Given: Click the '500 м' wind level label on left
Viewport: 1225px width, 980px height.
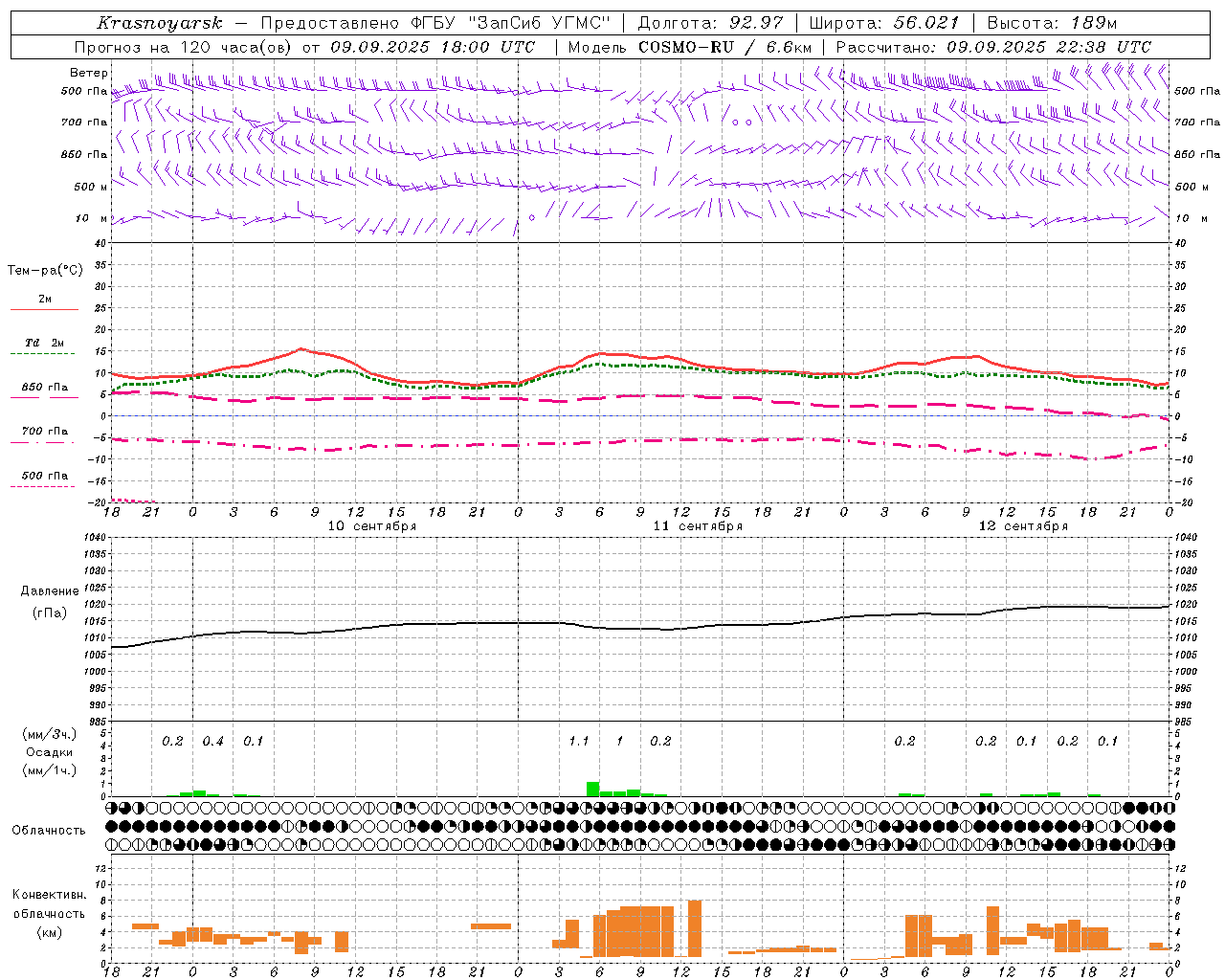Looking at the screenshot, I should (91, 187).
